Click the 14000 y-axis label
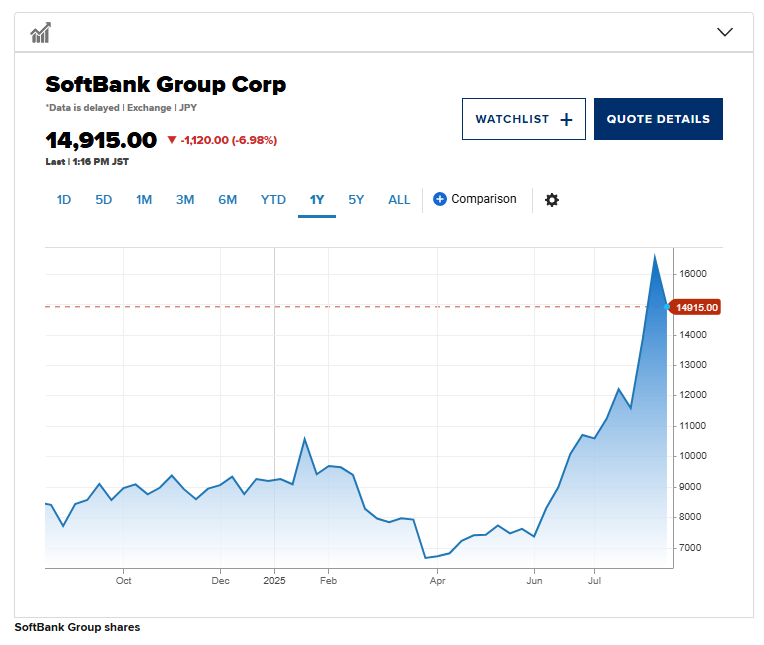This screenshot has height=645, width=764. point(693,335)
